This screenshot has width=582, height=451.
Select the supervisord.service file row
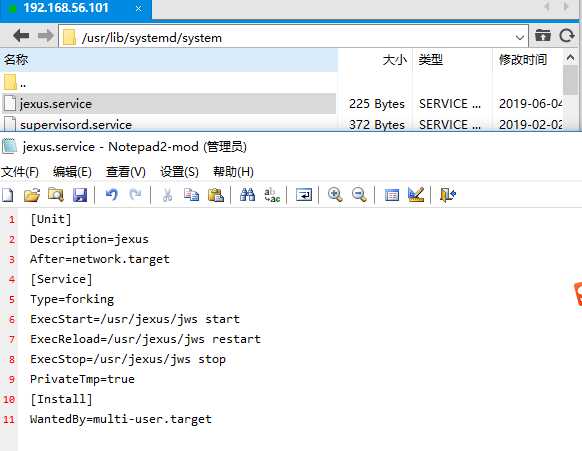tap(169, 124)
